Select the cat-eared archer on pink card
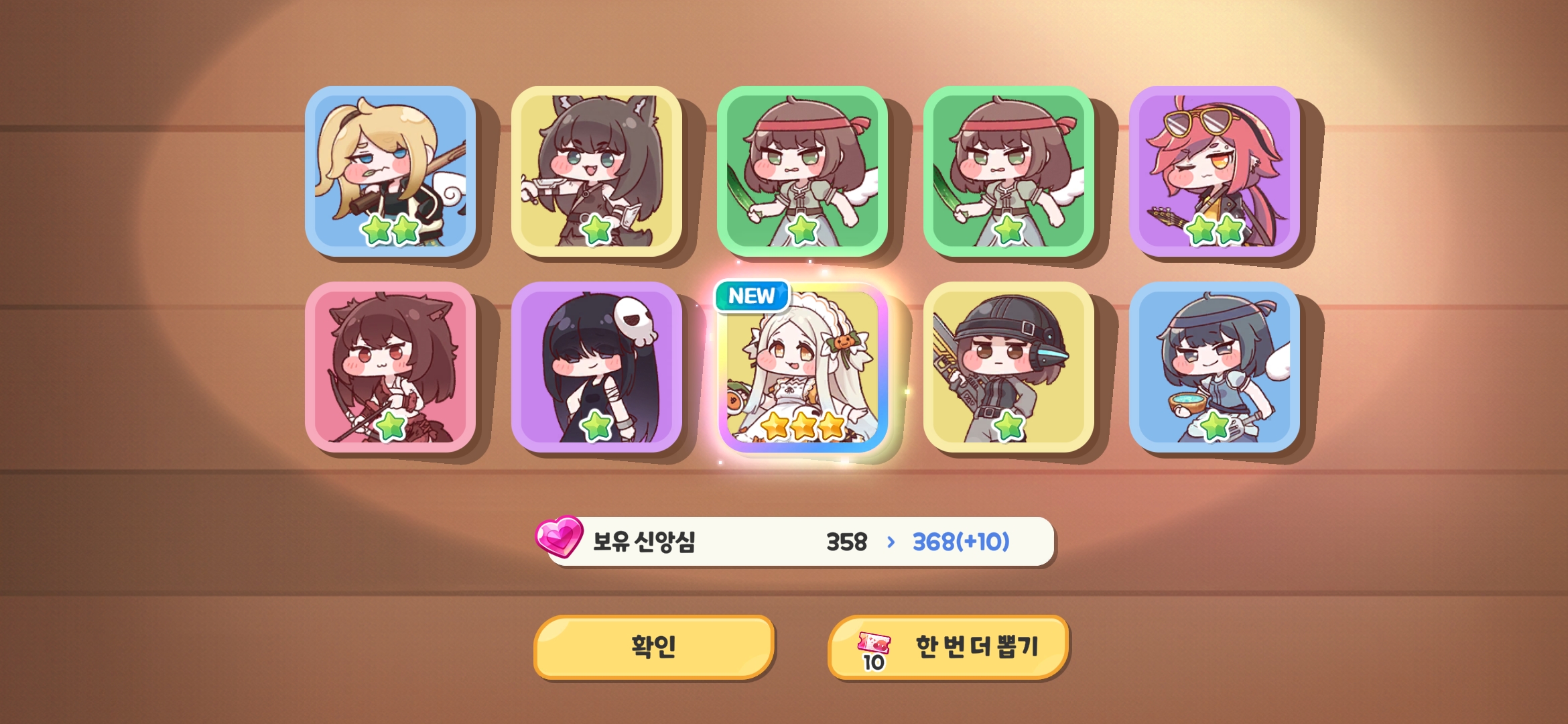This screenshot has height=724, width=1568. coord(390,367)
